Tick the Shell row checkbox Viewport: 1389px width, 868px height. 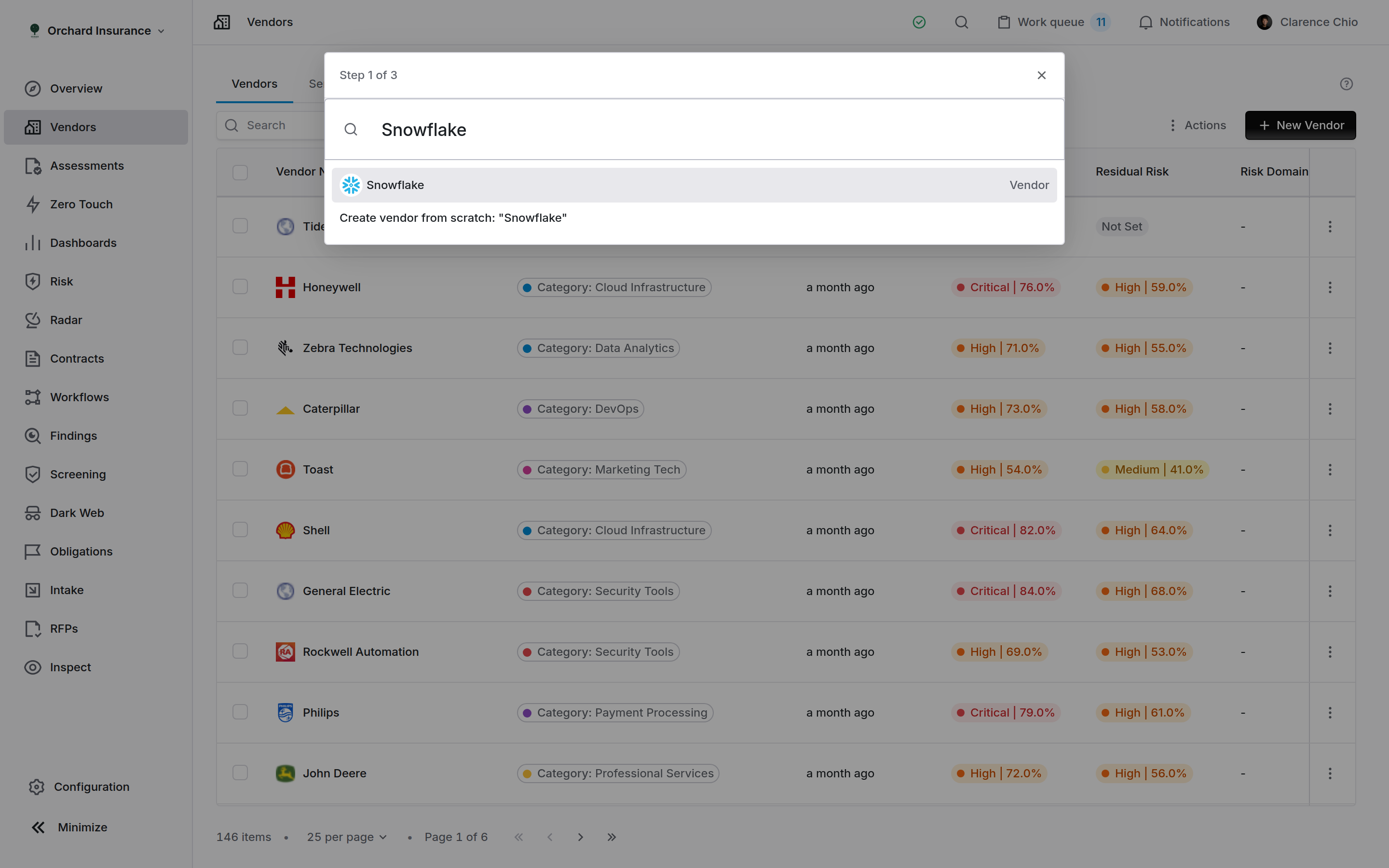(240, 530)
